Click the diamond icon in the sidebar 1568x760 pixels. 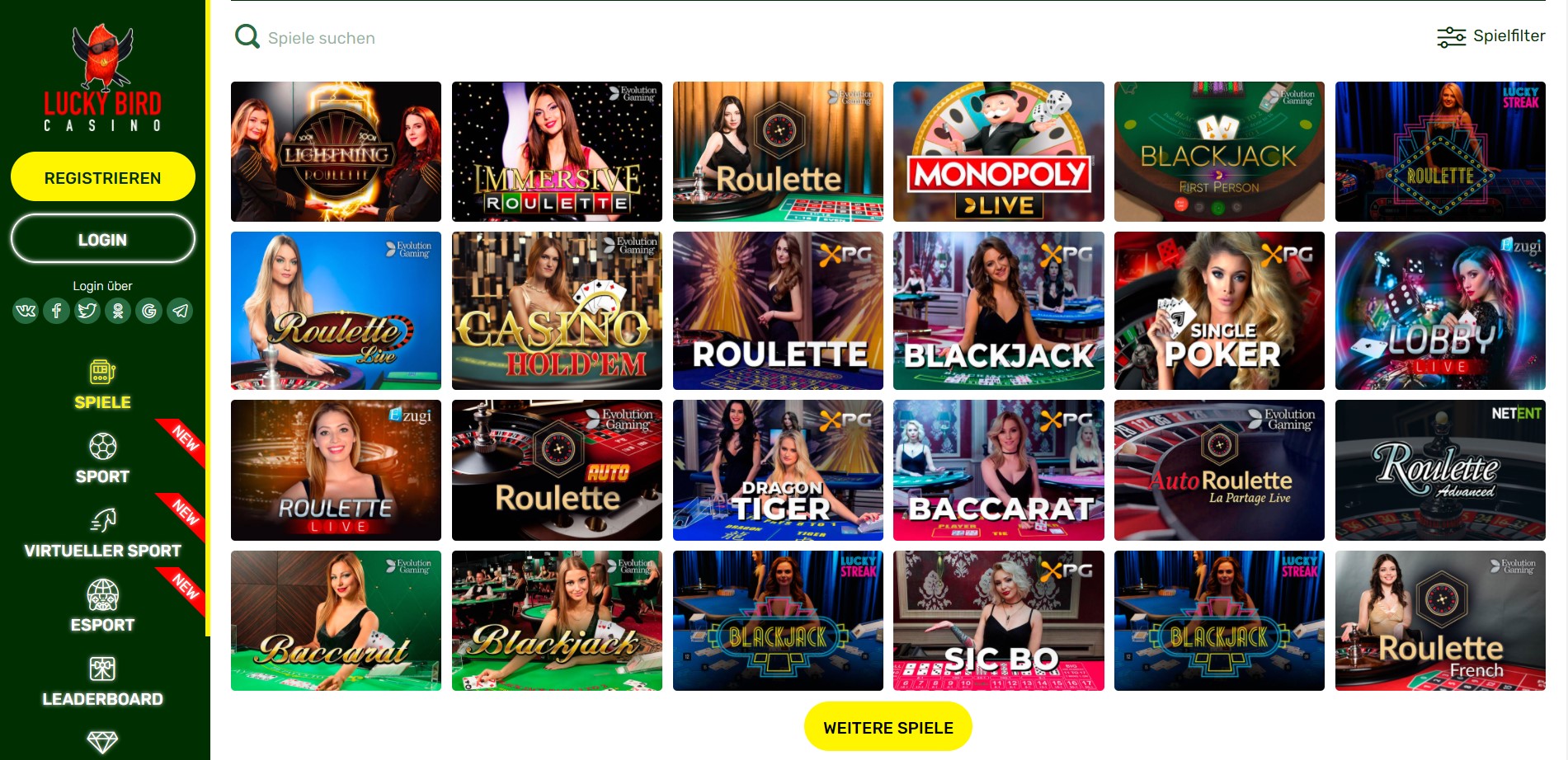pyautogui.click(x=102, y=742)
